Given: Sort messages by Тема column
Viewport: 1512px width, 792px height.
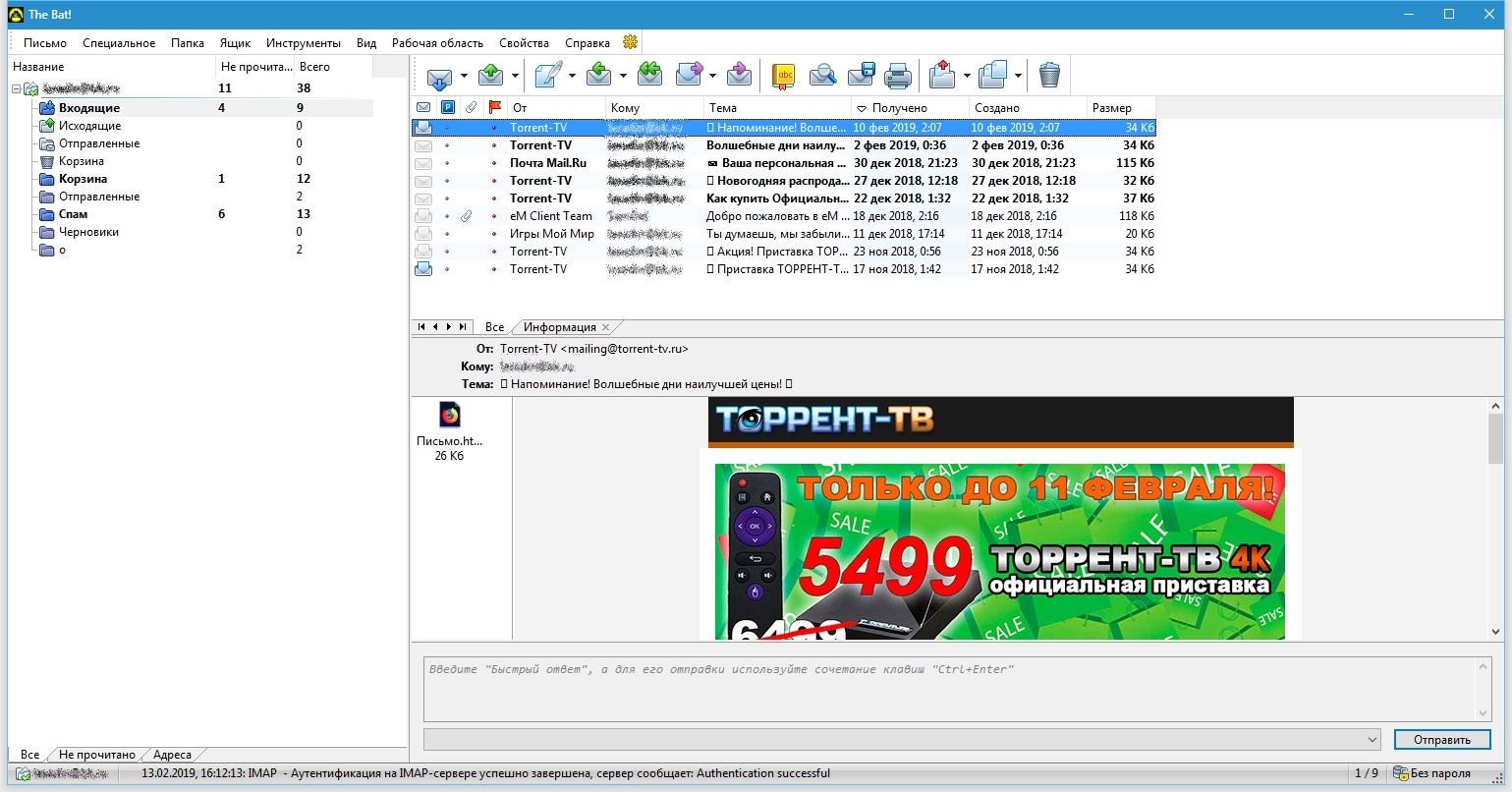Looking at the screenshot, I should (x=777, y=107).
